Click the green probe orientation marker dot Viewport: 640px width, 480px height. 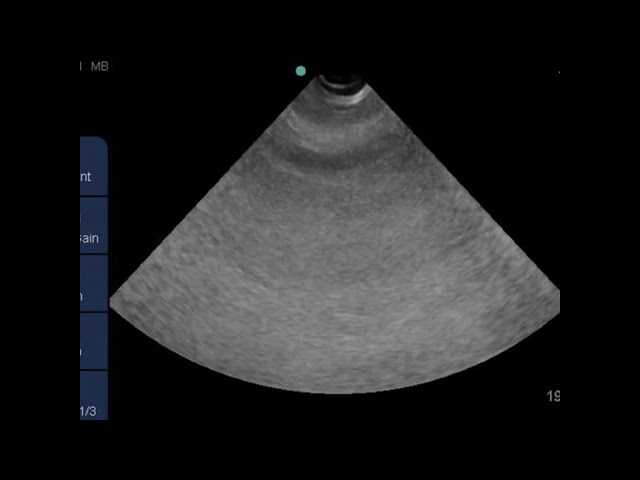[301, 71]
